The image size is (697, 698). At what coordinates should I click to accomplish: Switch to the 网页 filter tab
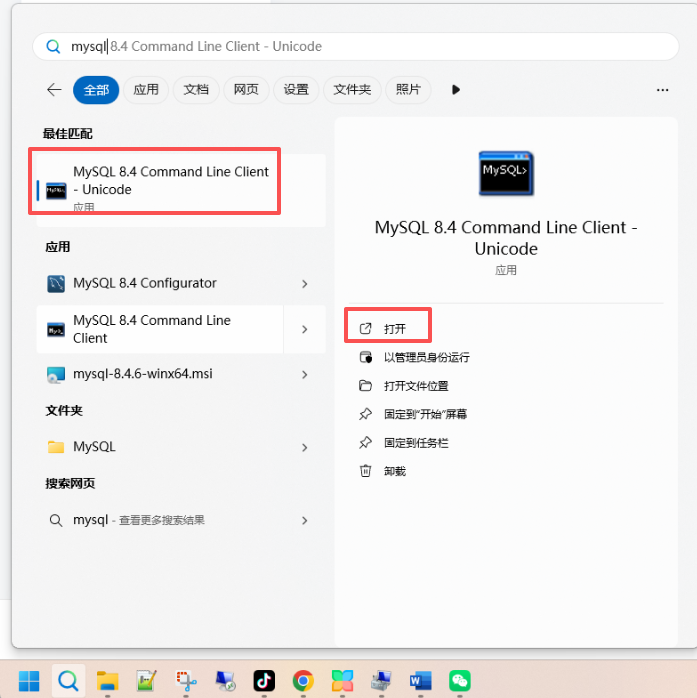(x=246, y=90)
